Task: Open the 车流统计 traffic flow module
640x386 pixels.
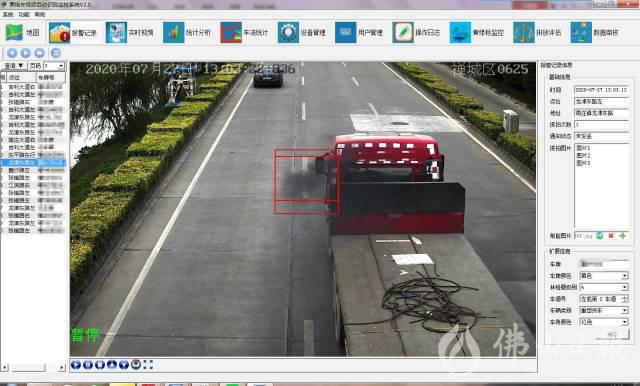Action: point(244,33)
